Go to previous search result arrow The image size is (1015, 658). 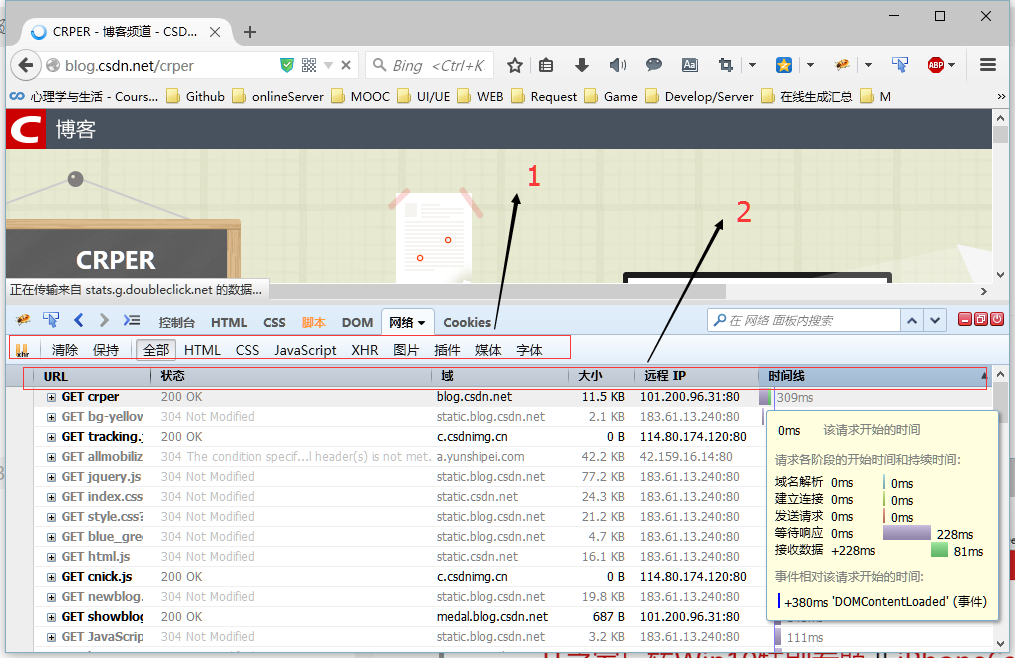tap(912, 321)
